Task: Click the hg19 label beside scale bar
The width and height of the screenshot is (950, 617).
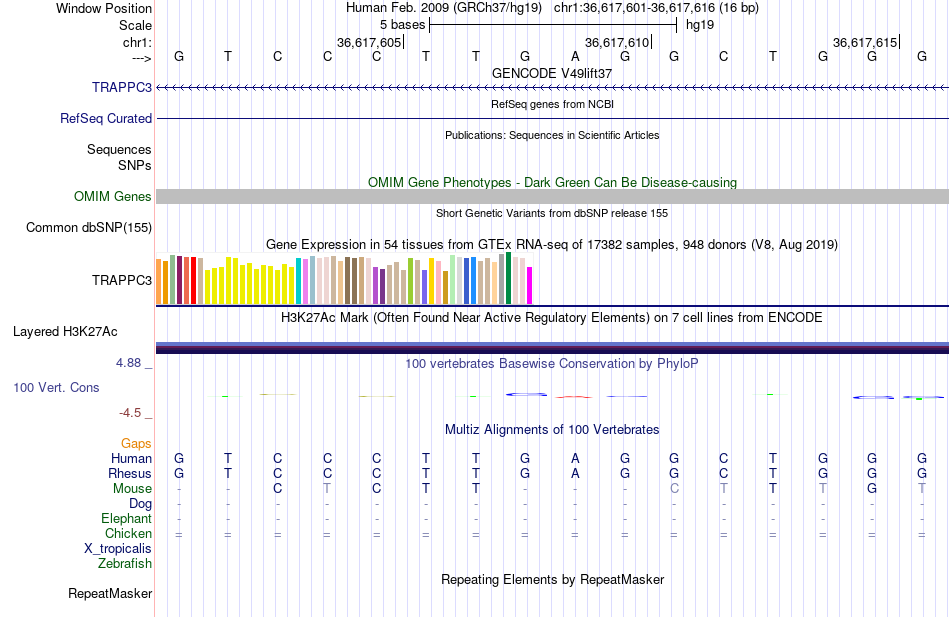Action: pos(700,25)
